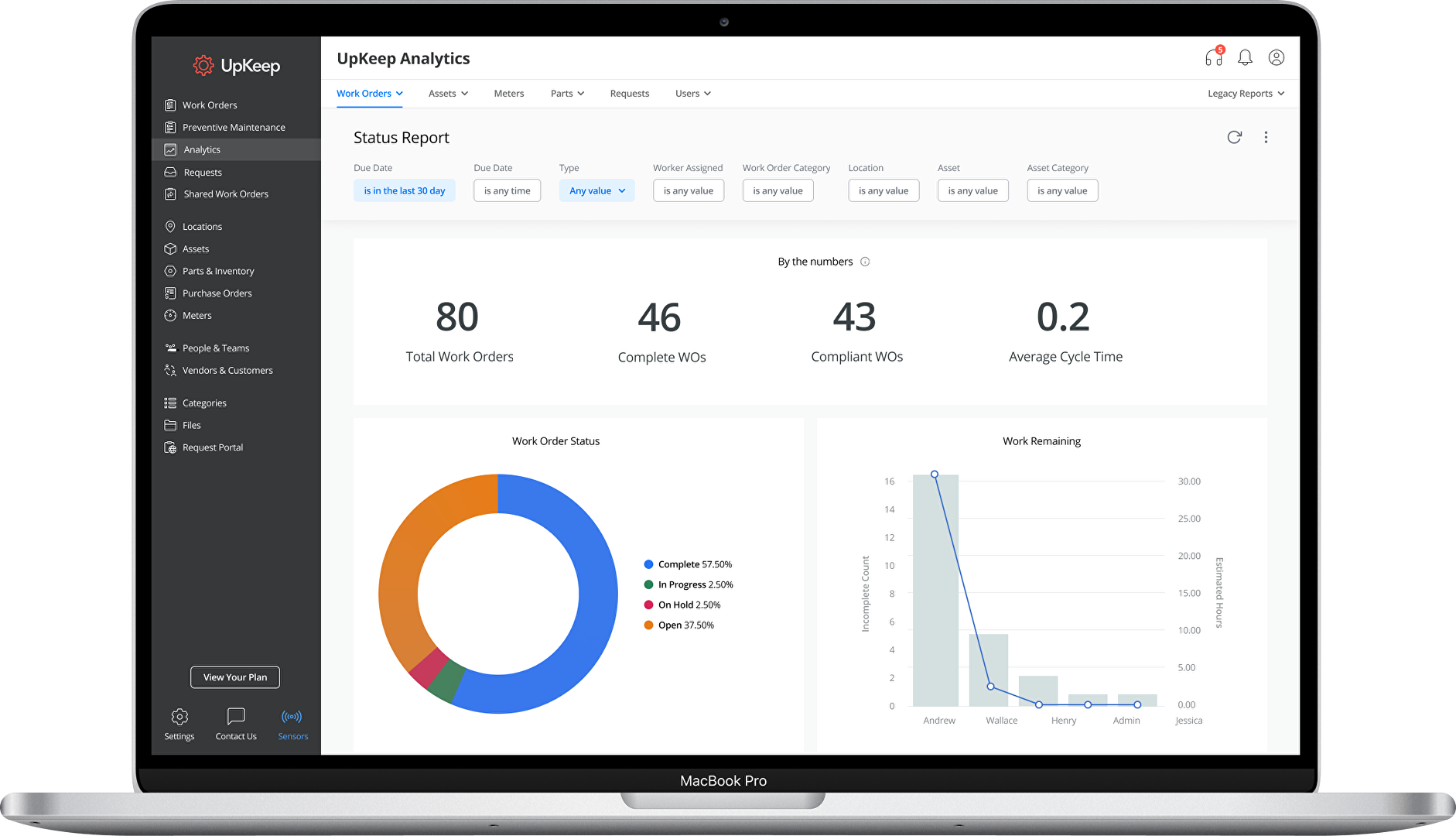The height and width of the screenshot is (836, 1456).
Task: Click Henry's bar in Work Remaining chart
Action: coord(1038,691)
